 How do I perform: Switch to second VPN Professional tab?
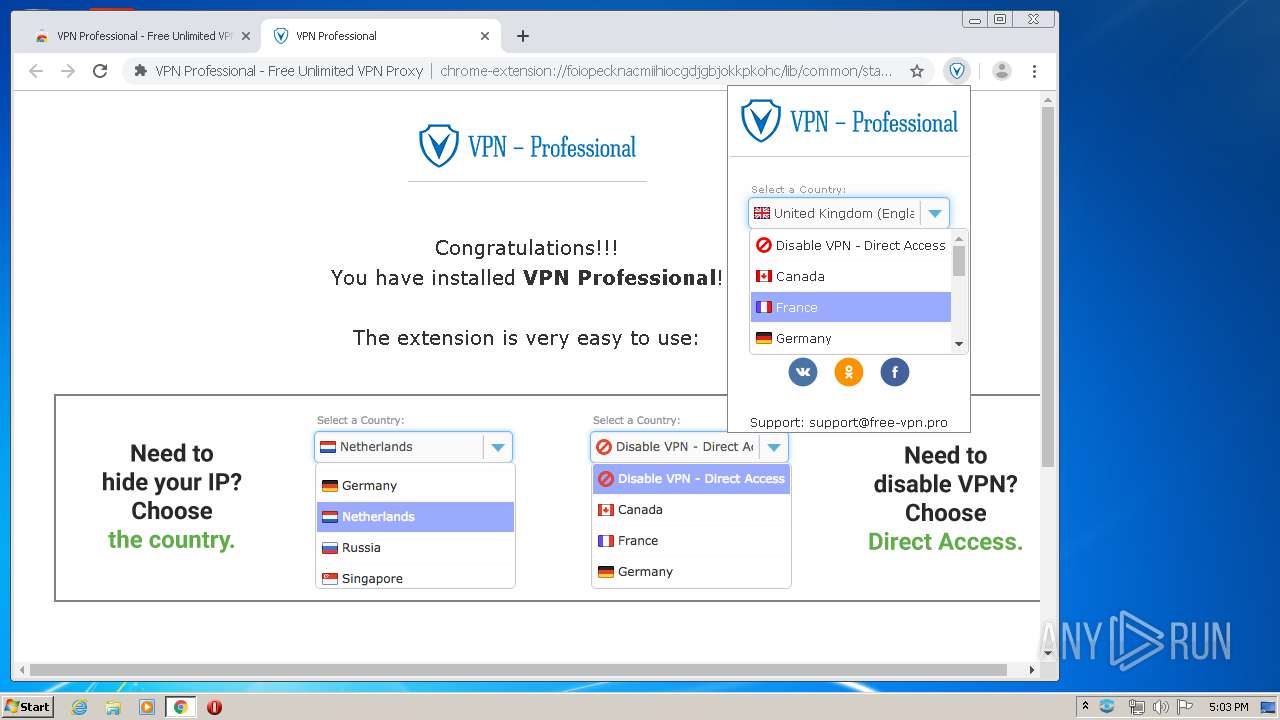click(380, 36)
